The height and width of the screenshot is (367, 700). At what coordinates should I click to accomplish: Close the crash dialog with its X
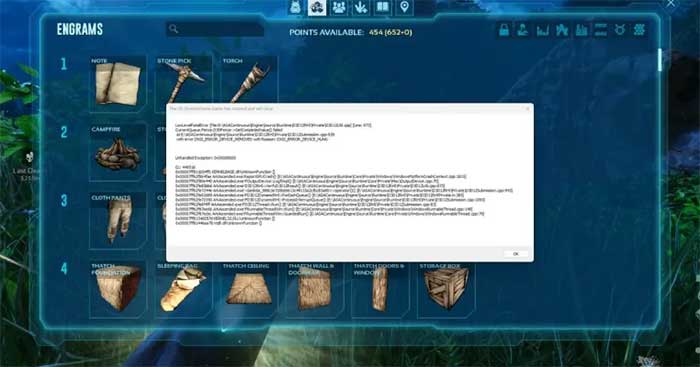pos(527,108)
